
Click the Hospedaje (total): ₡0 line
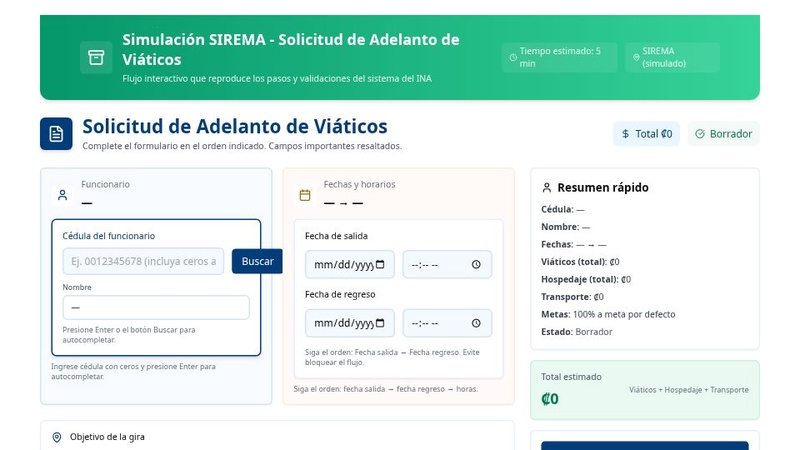coord(586,279)
